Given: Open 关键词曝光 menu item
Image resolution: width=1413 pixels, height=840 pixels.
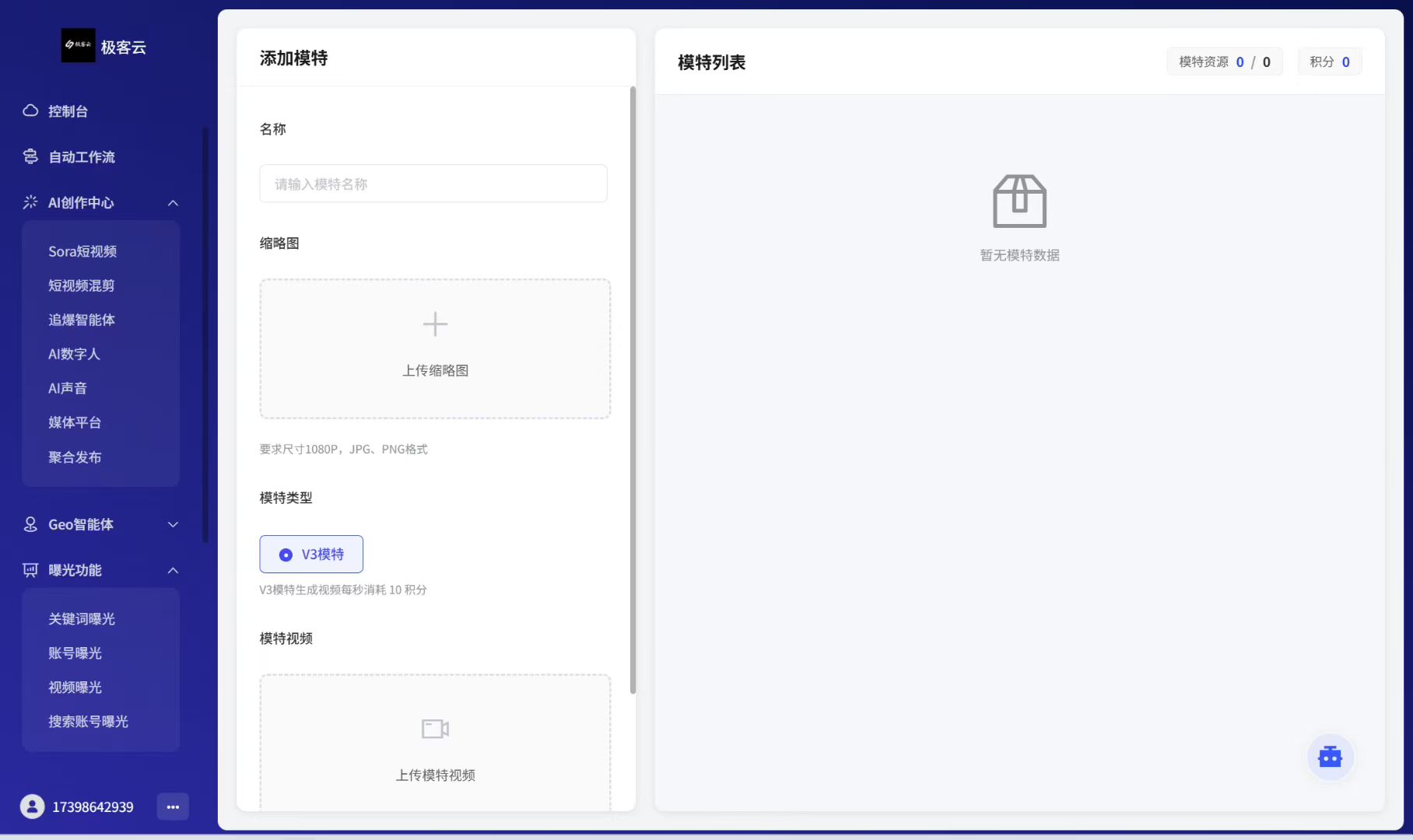Looking at the screenshot, I should pos(82,619).
